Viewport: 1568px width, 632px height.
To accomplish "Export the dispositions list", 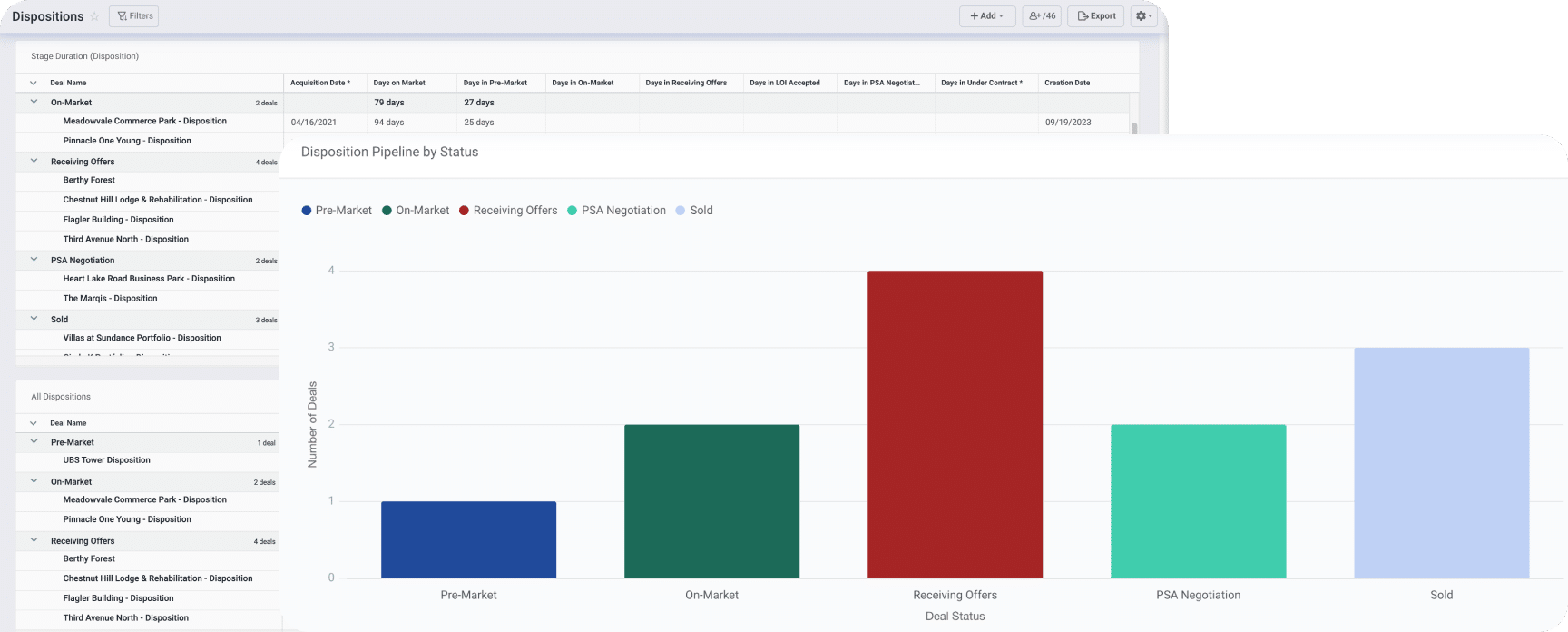I will point(1096,16).
